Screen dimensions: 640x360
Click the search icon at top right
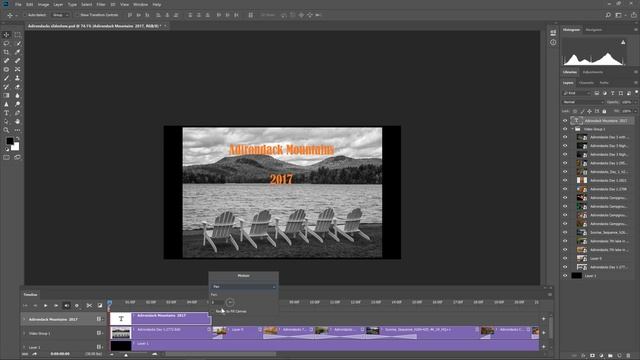pyautogui.click(x=608, y=15)
